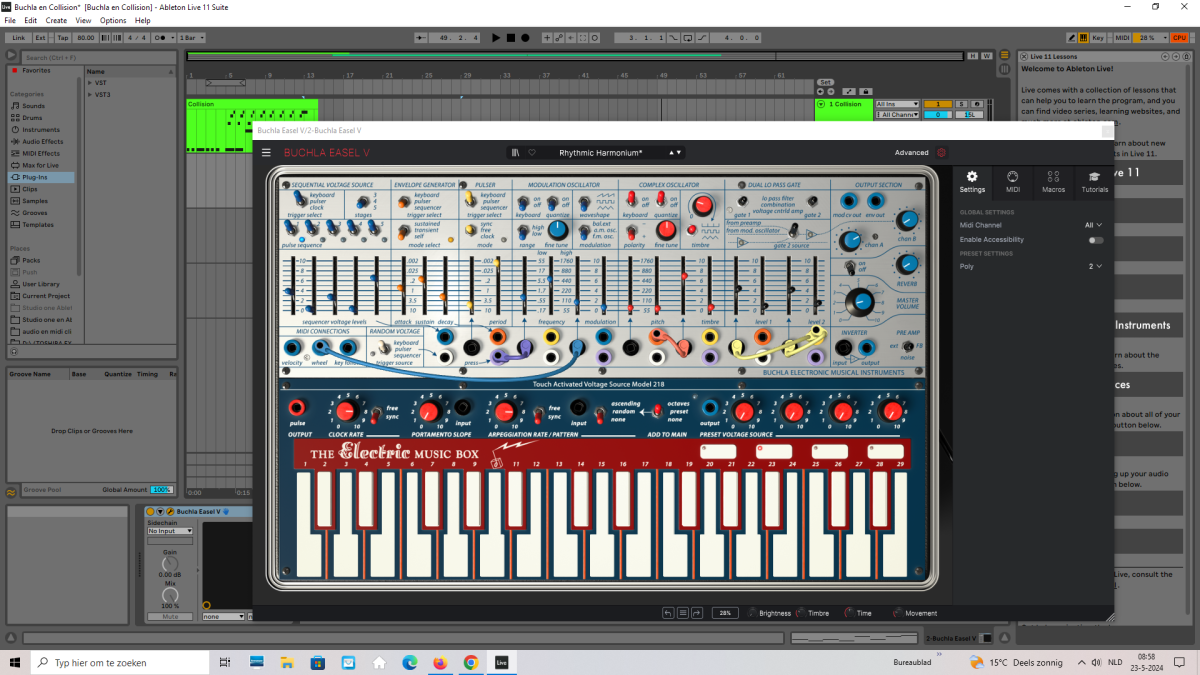Open the 1 Bar quantization dropdown

tap(189, 38)
